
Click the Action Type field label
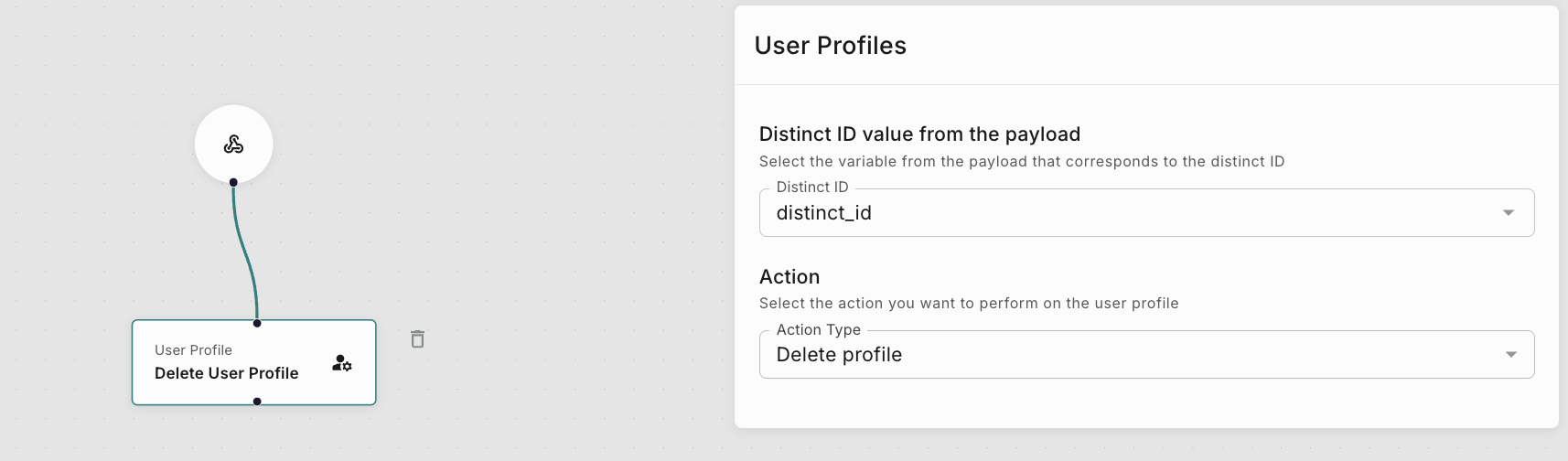[x=818, y=330]
